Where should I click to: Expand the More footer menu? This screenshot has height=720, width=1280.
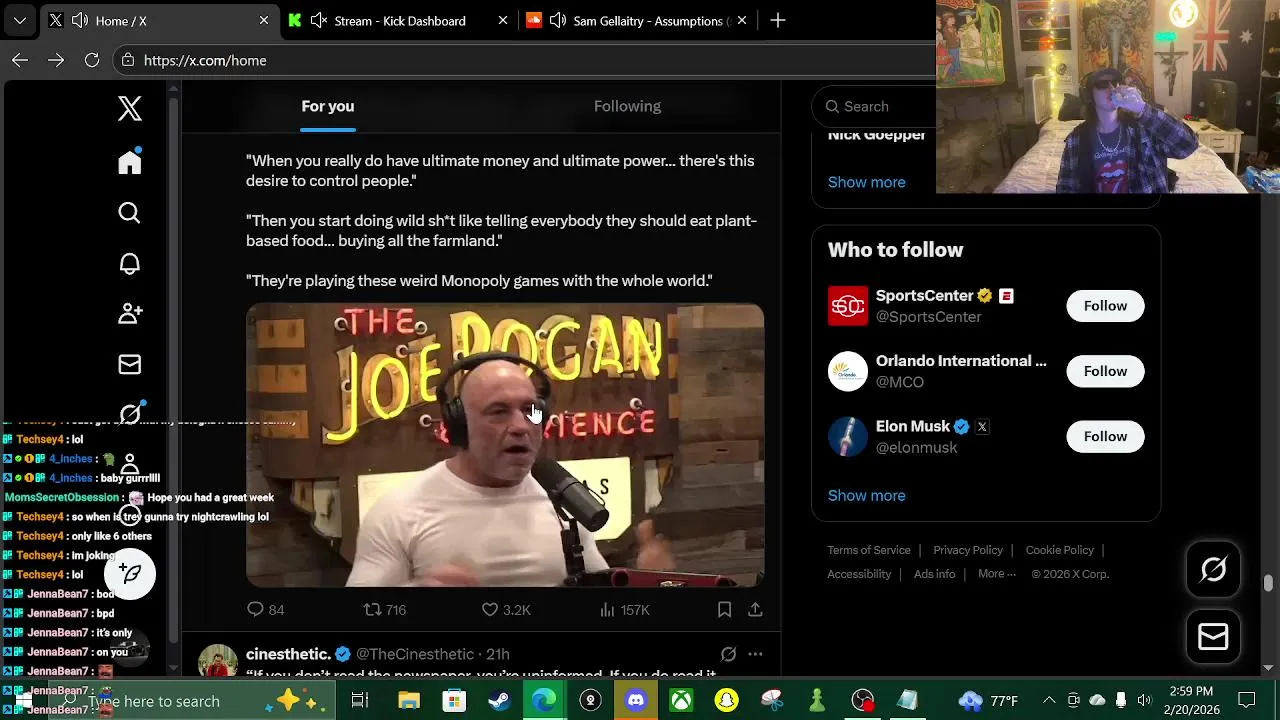(x=997, y=574)
